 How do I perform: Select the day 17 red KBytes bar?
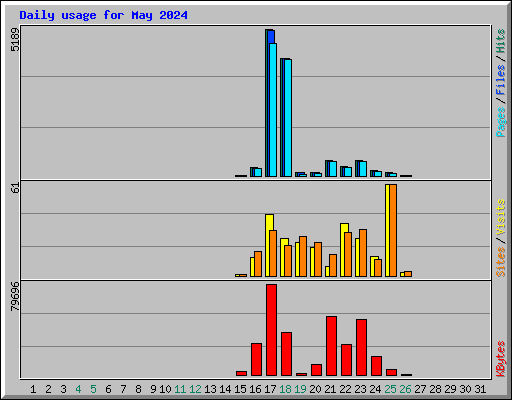pyautogui.click(x=271, y=330)
